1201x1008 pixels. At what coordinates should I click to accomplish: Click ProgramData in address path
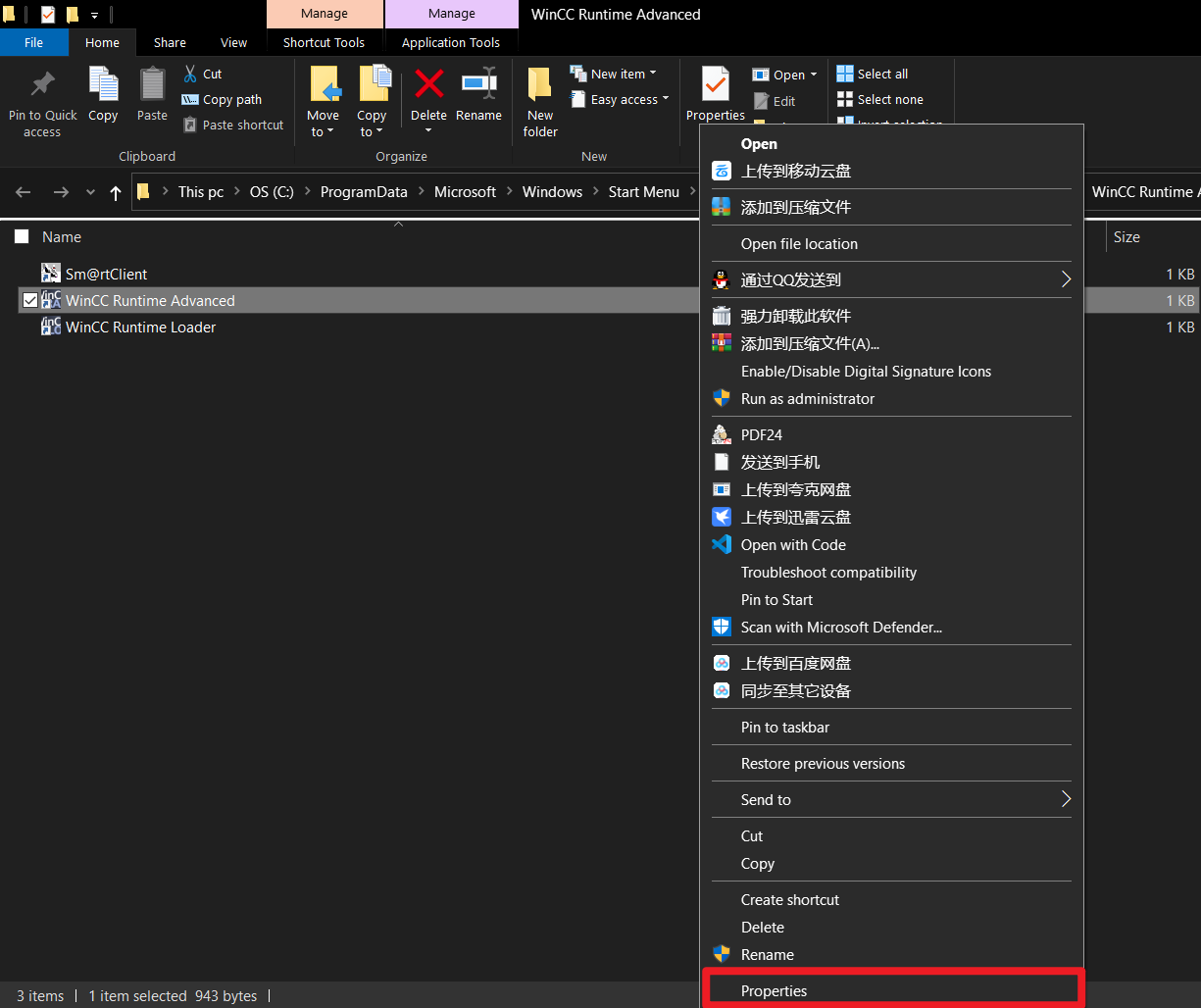tap(364, 191)
